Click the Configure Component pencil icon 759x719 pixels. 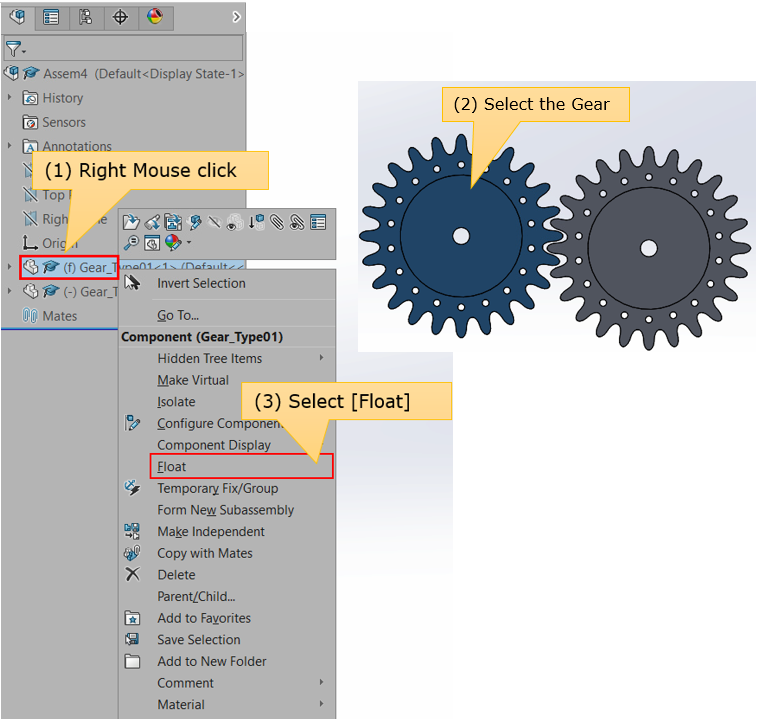point(132,423)
